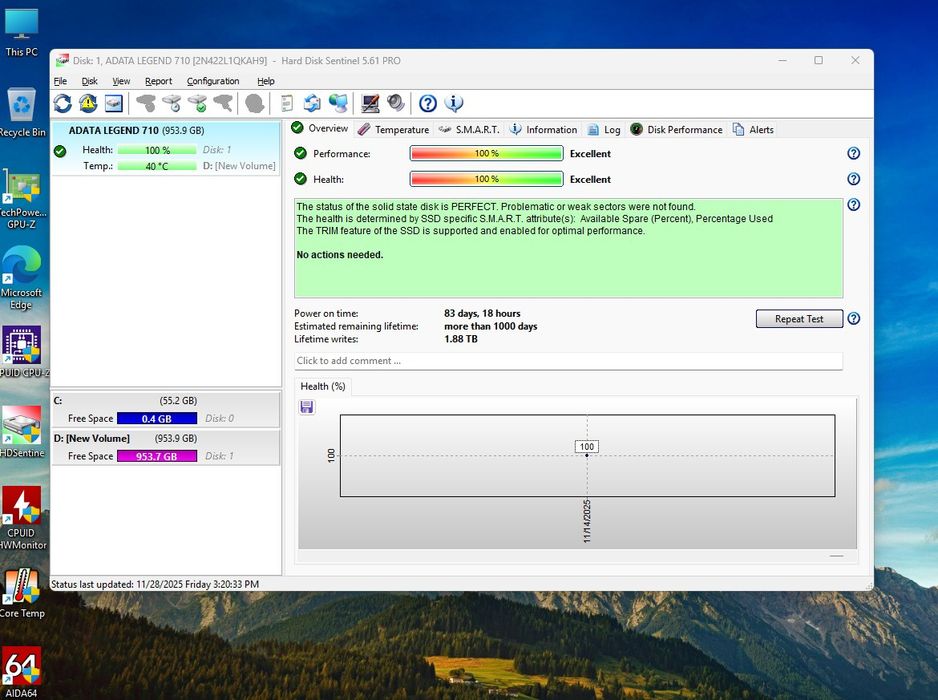The image size is (938, 700).
Task: Open the disk panel toolbar icon
Action: coord(114,104)
